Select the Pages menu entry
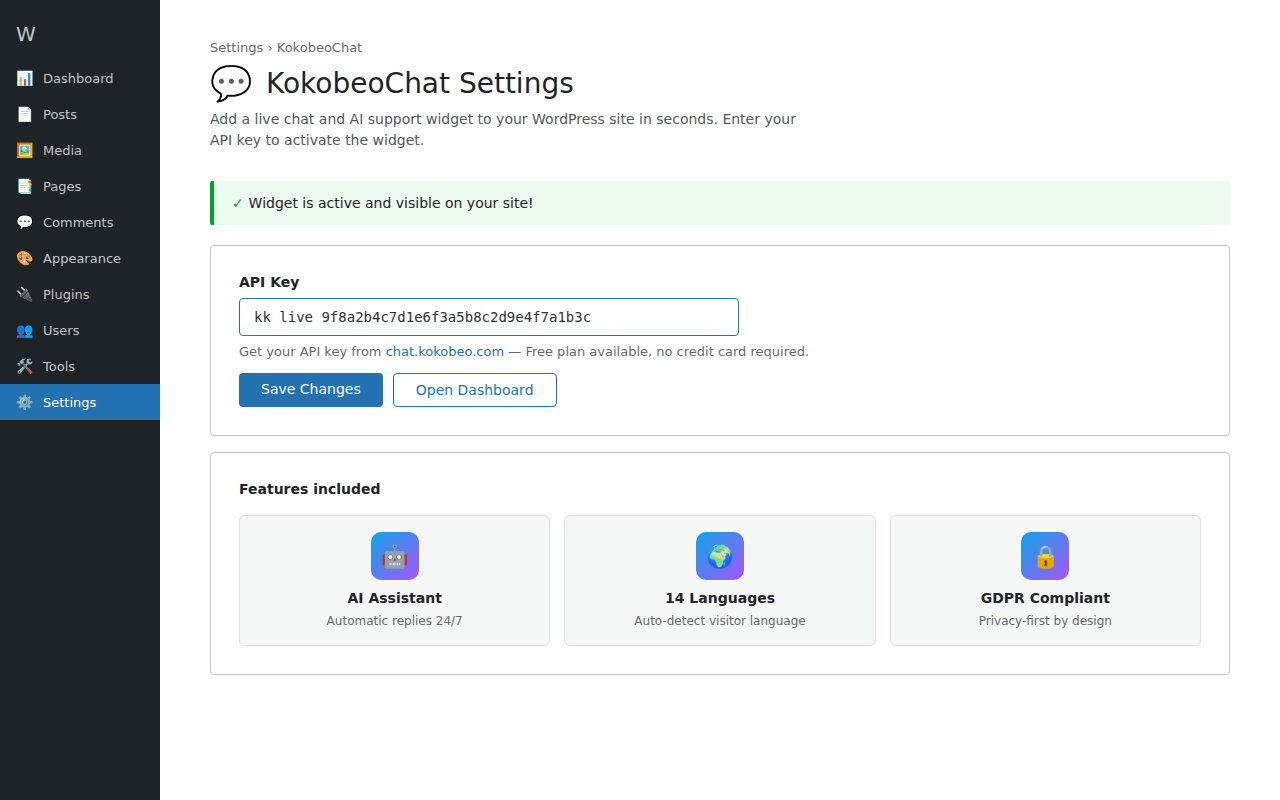The height and width of the screenshot is (800, 1280). coord(61,186)
